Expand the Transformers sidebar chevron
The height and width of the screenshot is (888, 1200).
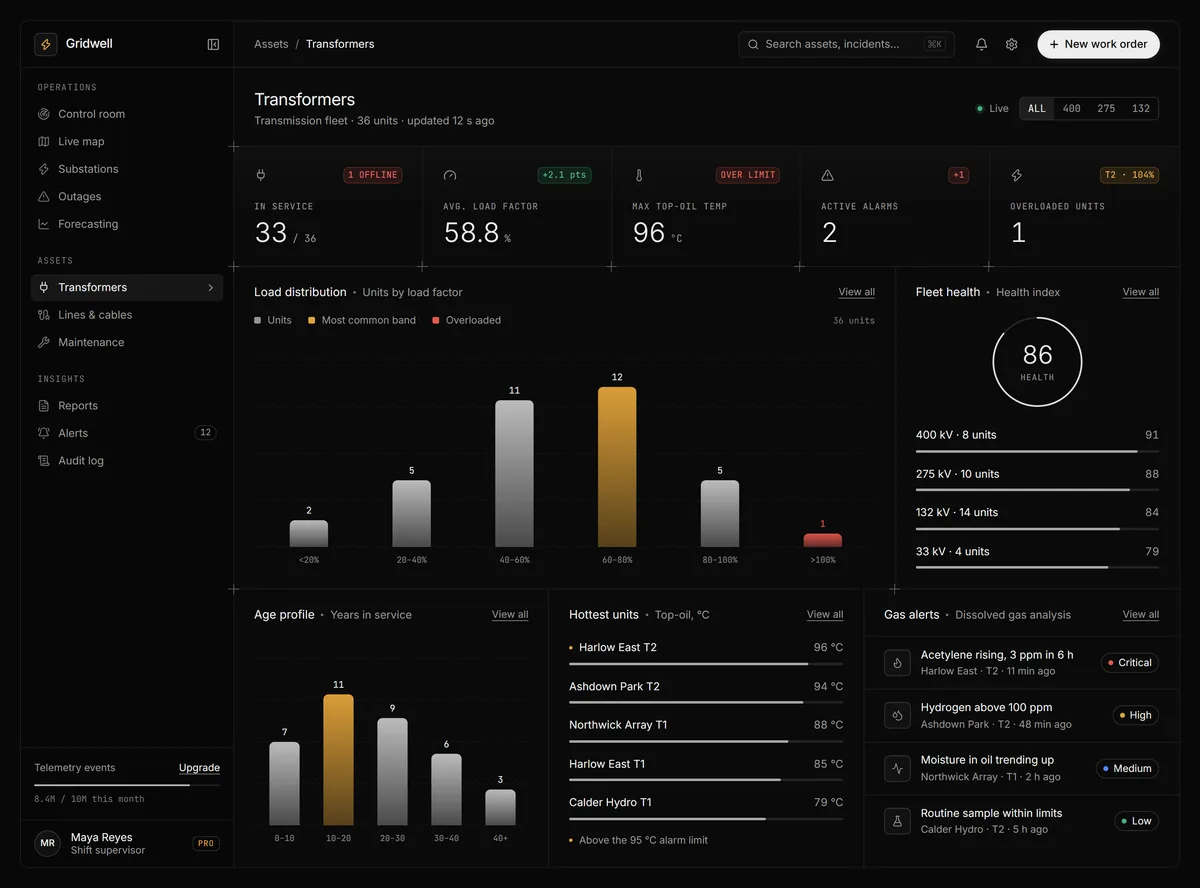click(210, 288)
